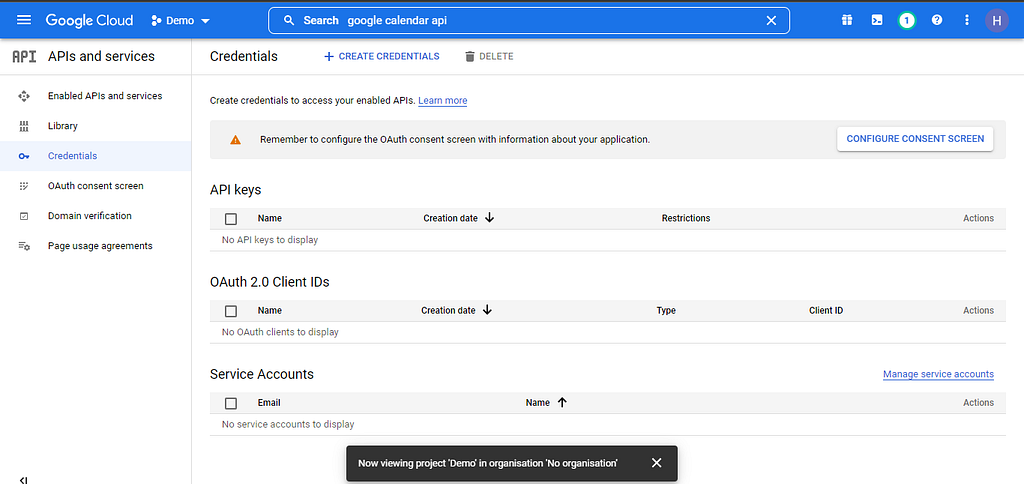Click the Page usage agreements icon
Screen dimensions: 1024x484
(x=24, y=246)
